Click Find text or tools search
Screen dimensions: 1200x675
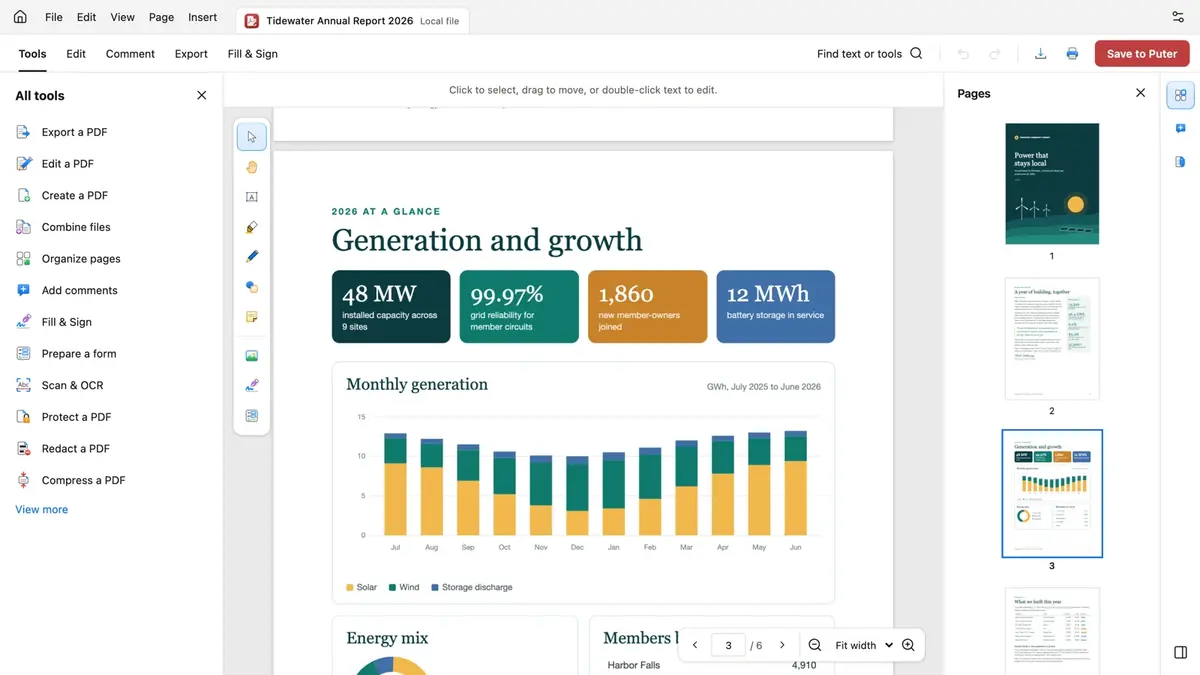click(870, 54)
